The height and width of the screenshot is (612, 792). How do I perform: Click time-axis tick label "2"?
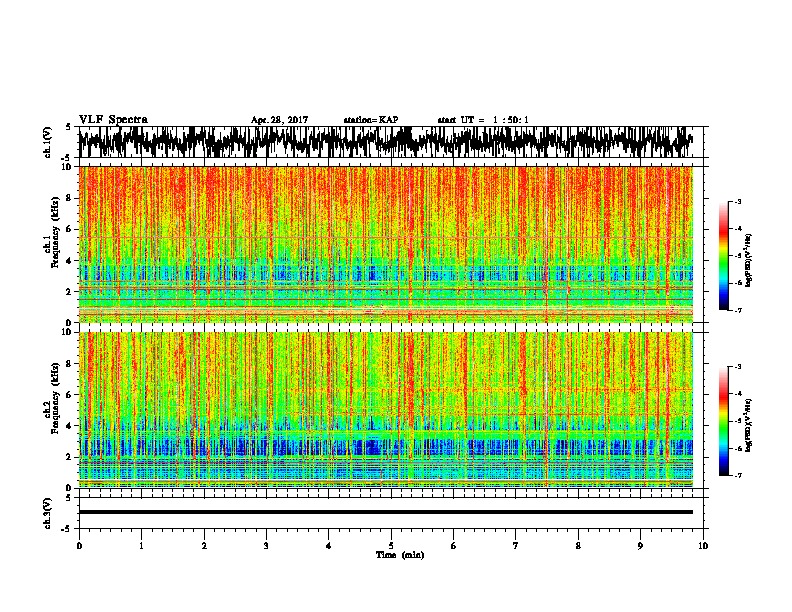[x=204, y=546]
